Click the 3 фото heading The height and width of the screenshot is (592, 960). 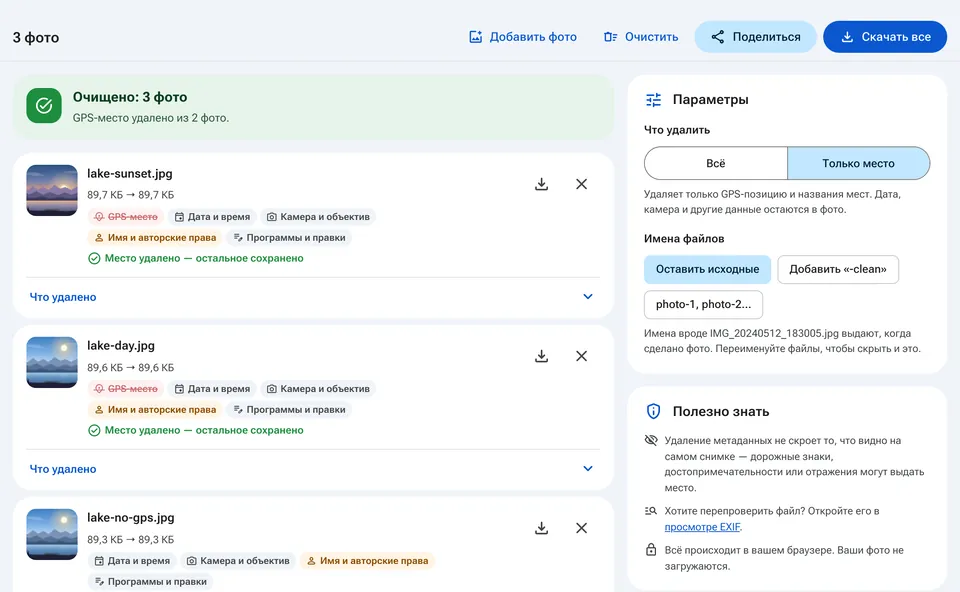pos(36,37)
